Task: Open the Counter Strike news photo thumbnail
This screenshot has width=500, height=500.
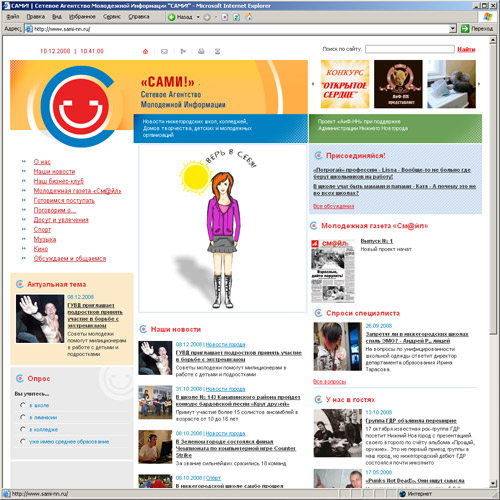Action: 155,447
